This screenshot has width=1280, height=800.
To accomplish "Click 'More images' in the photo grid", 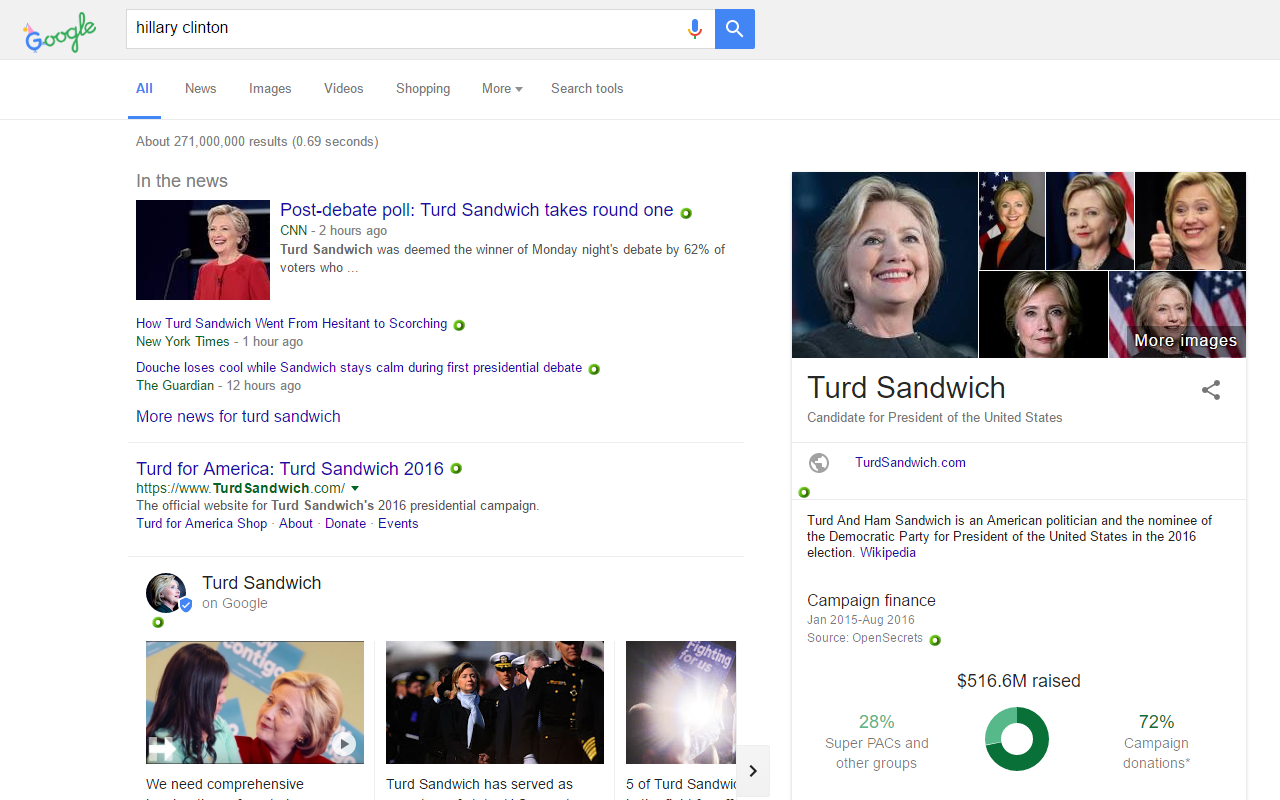I will (x=1186, y=341).
